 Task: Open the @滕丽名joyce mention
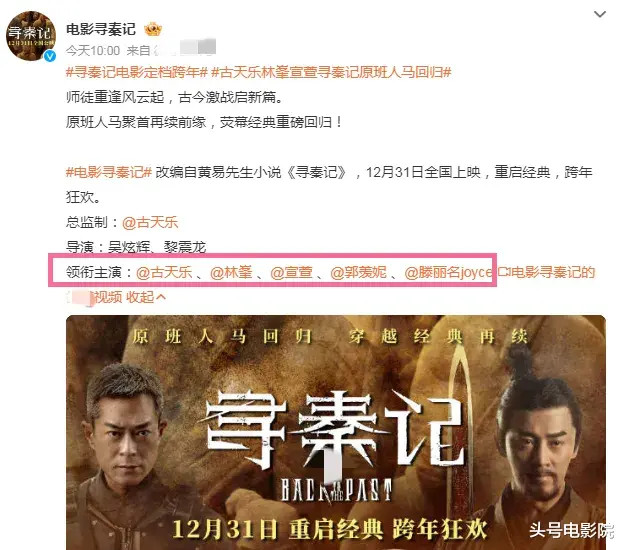(448, 272)
